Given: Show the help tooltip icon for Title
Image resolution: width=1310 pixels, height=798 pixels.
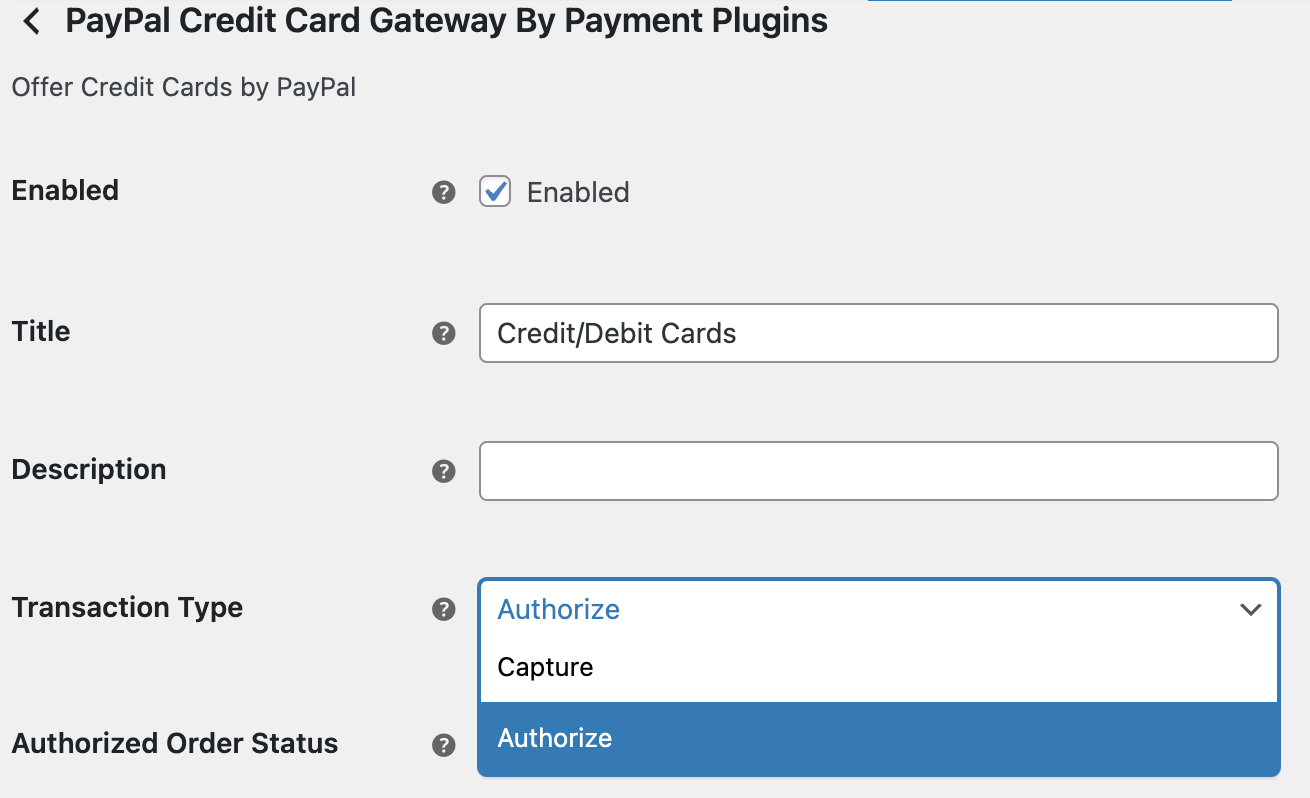Looking at the screenshot, I should point(444,333).
